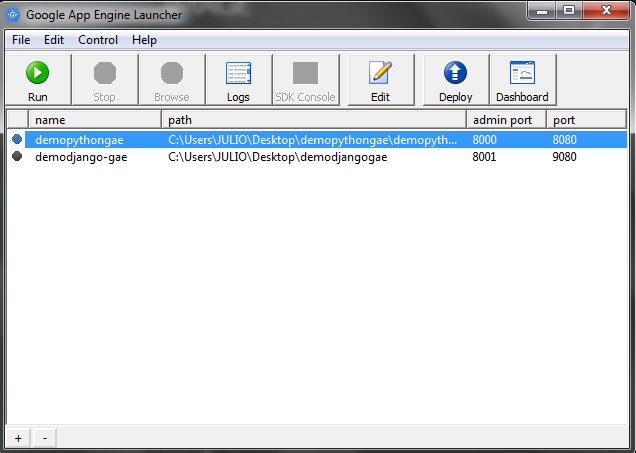
Task: Click the status icon beside demodjango-gae
Action: click(17, 156)
